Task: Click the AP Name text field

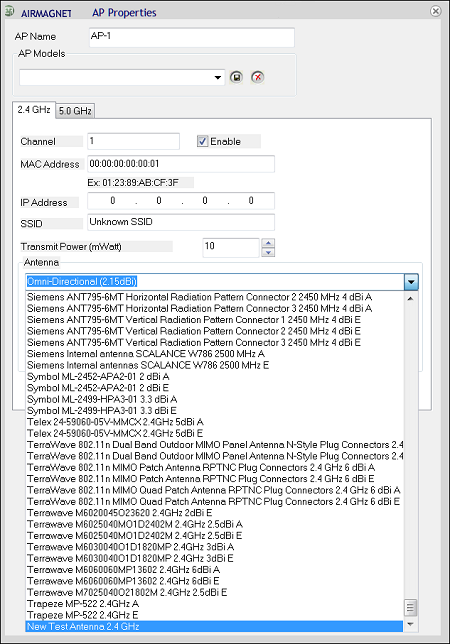Action: pyautogui.click(x=192, y=37)
